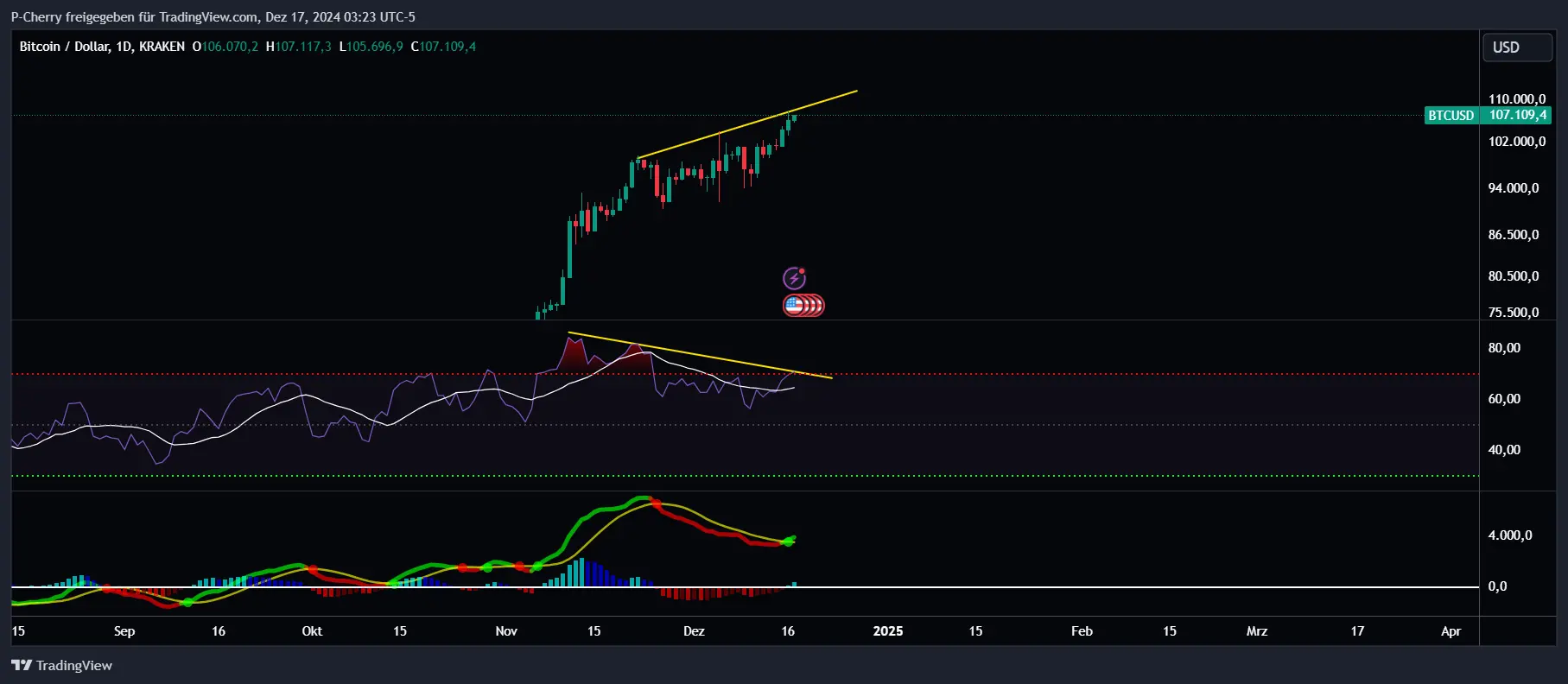The image size is (1568, 684).
Task: Click the BTCUSD price label tag
Action: pyautogui.click(x=1451, y=115)
